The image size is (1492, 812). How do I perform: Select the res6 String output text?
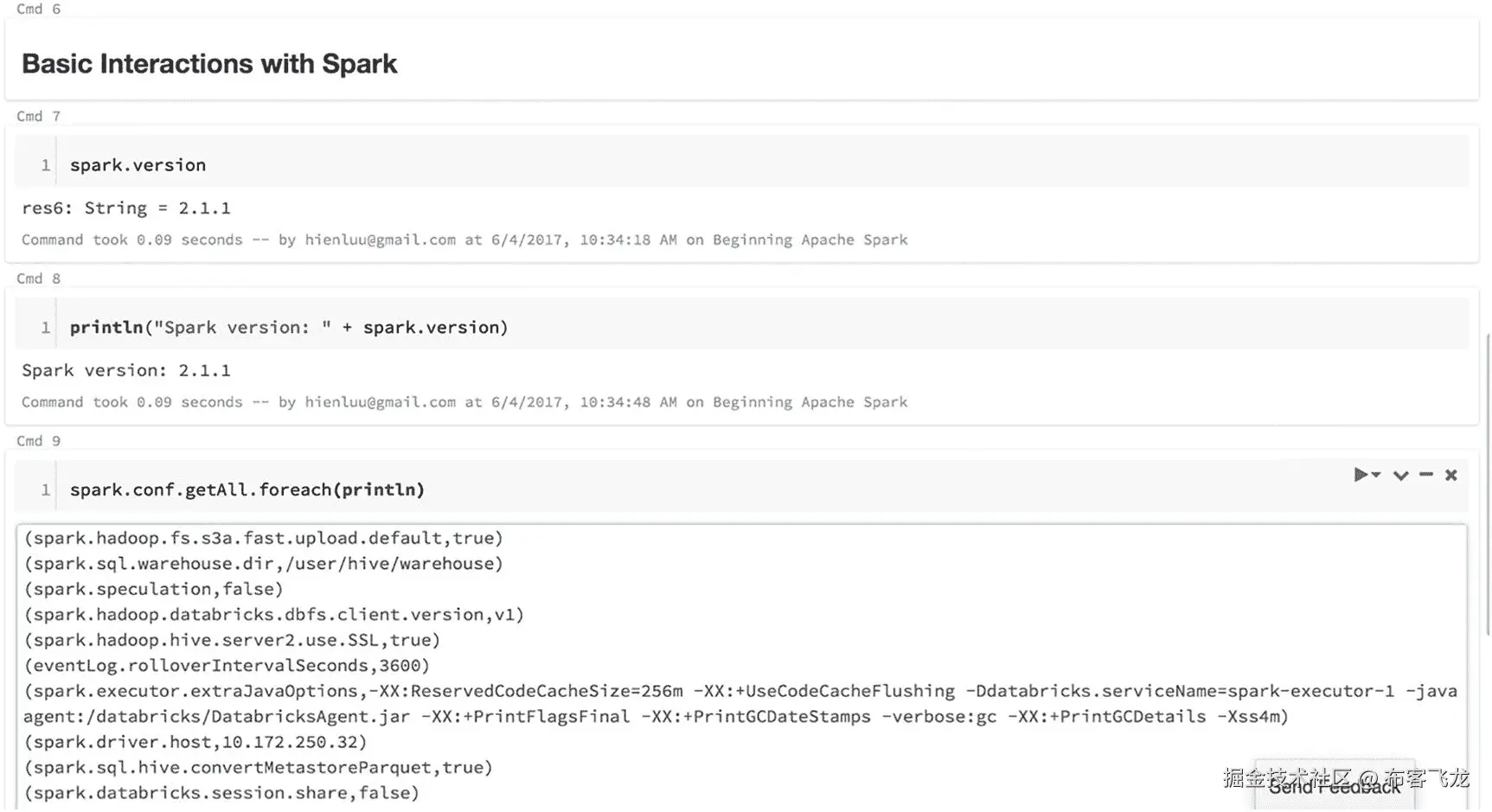pos(127,208)
